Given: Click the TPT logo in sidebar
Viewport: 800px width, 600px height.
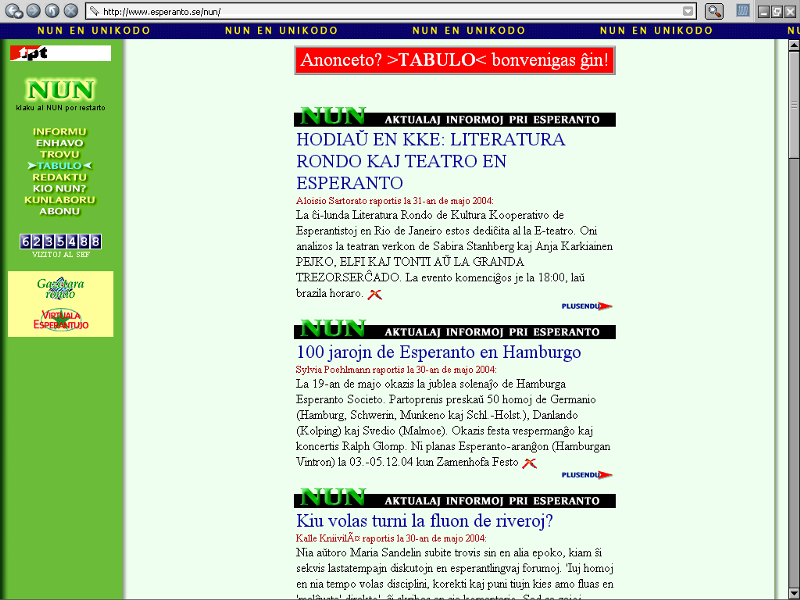Looking at the screenshot, I should (60, 53).
